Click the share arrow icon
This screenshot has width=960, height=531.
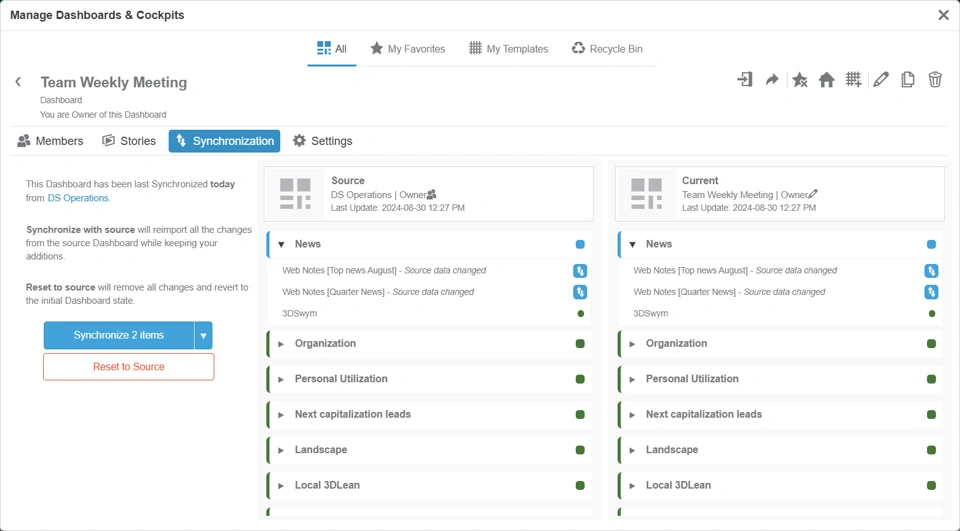click(772, 80)
